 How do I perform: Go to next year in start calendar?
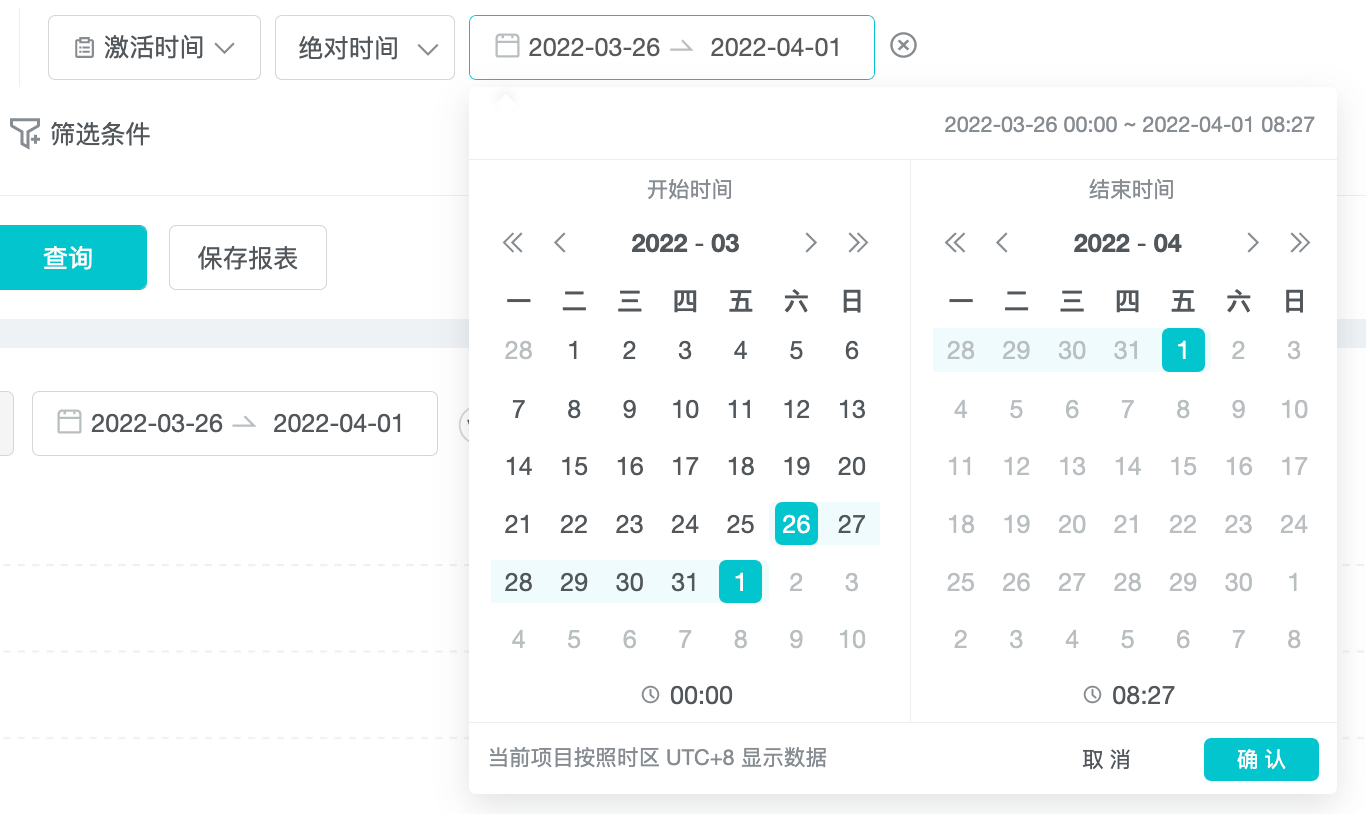pos(858,243)
